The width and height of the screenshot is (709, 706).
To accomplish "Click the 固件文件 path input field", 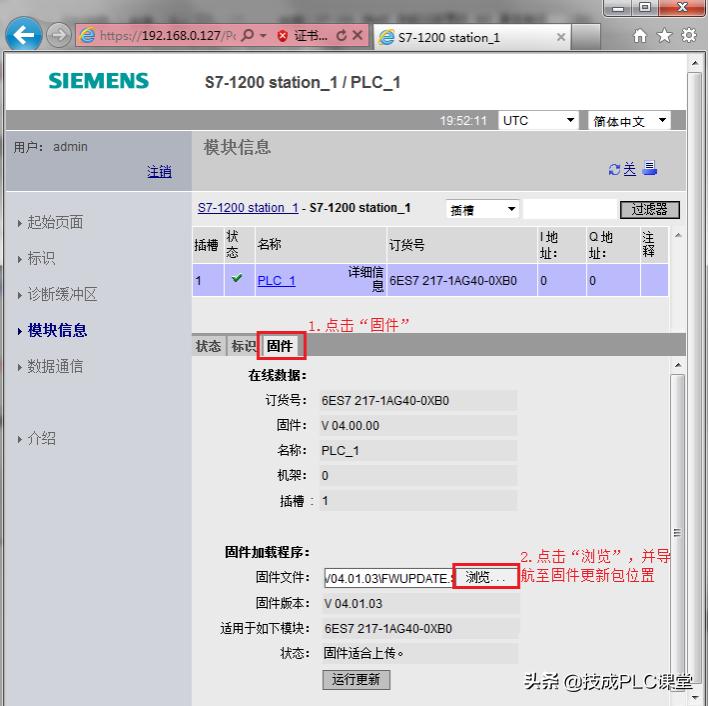I will coord(388,578).
